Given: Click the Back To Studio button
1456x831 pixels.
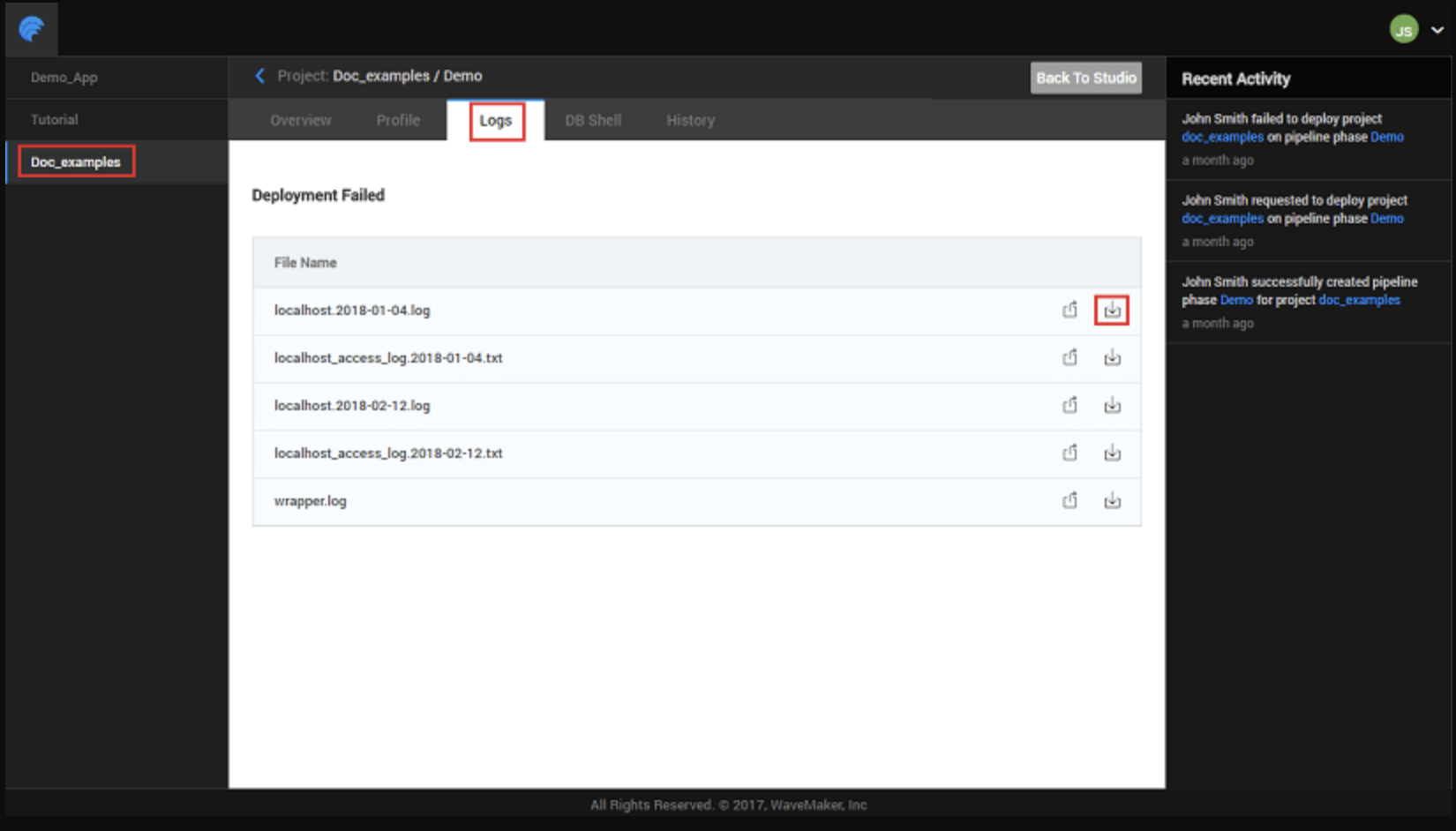Looking at the screenshot, I should point(1085,78).
